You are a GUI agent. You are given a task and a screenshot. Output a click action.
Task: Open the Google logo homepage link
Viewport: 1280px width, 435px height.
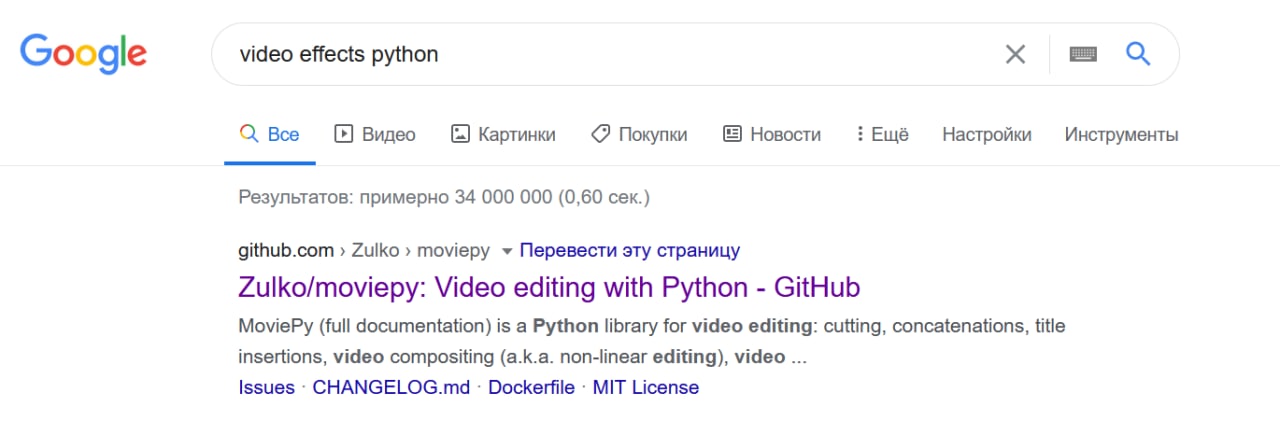tap(83, 54)
